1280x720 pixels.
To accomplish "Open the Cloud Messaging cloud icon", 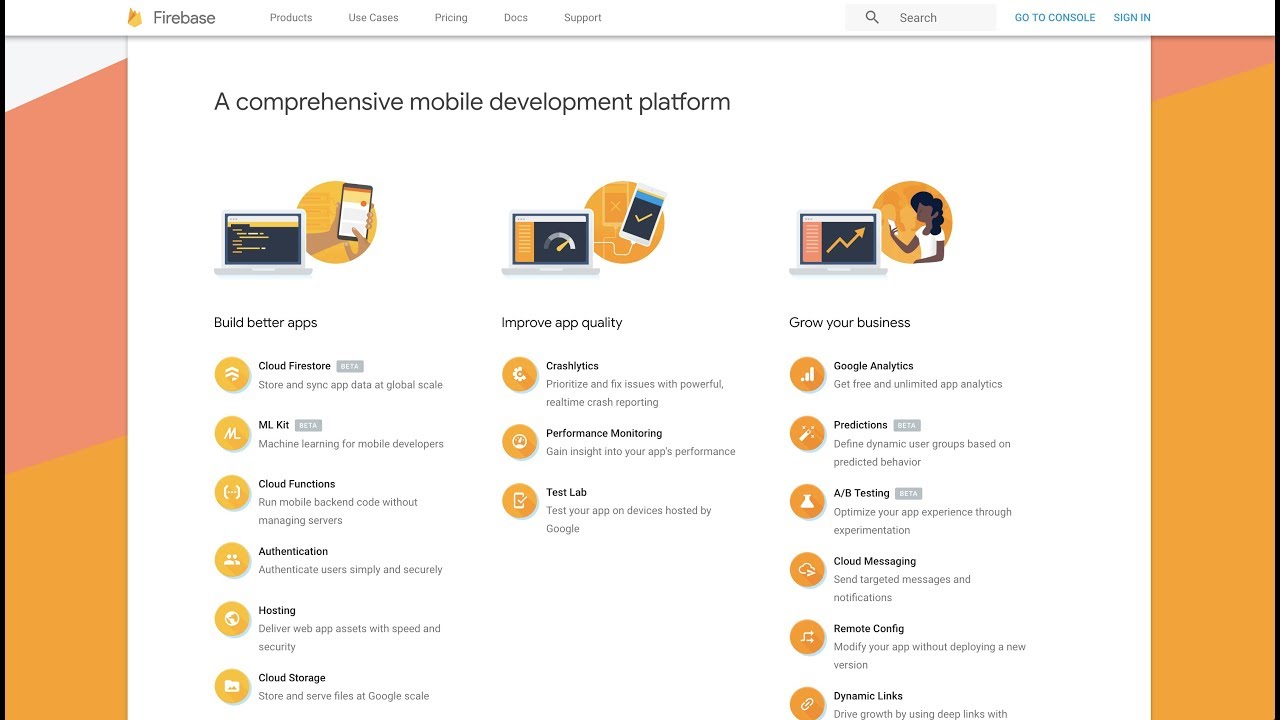I will [807, 570].
